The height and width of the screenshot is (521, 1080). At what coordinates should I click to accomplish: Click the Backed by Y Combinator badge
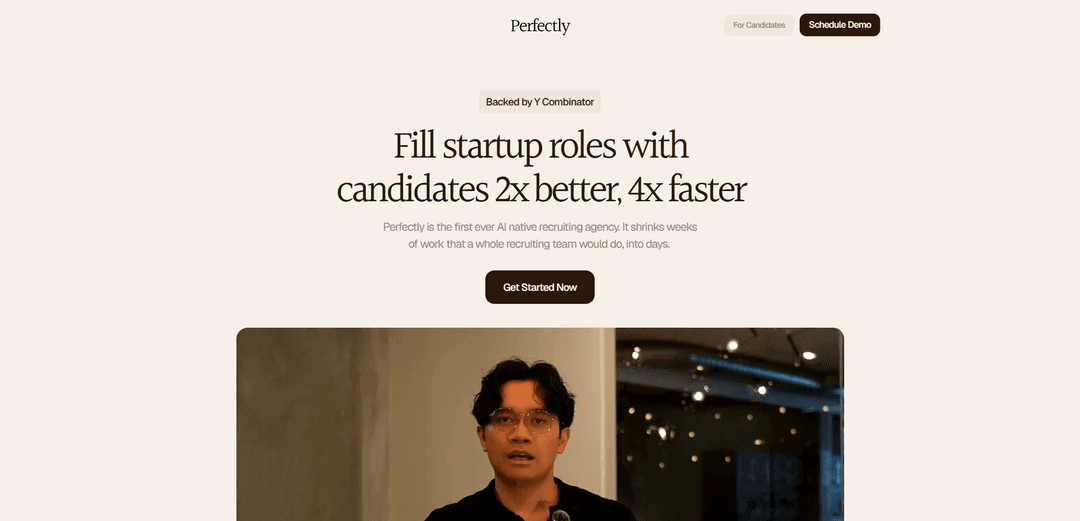pyautogui.click(x=540, y=102)
